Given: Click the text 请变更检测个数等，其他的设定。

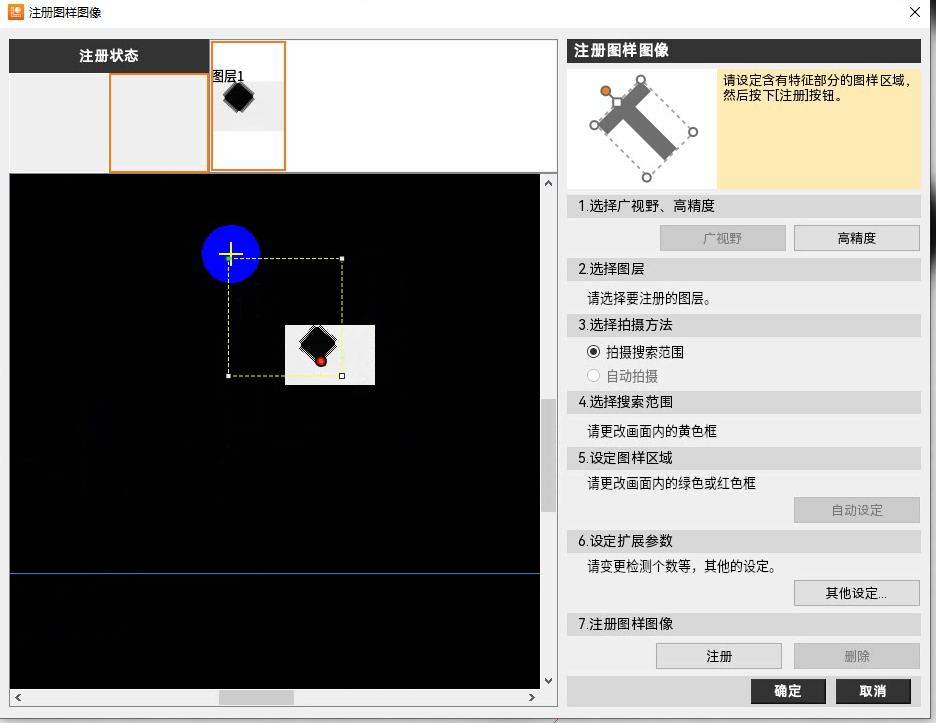Looking at the screenshot, I should (x=682, y=566).
